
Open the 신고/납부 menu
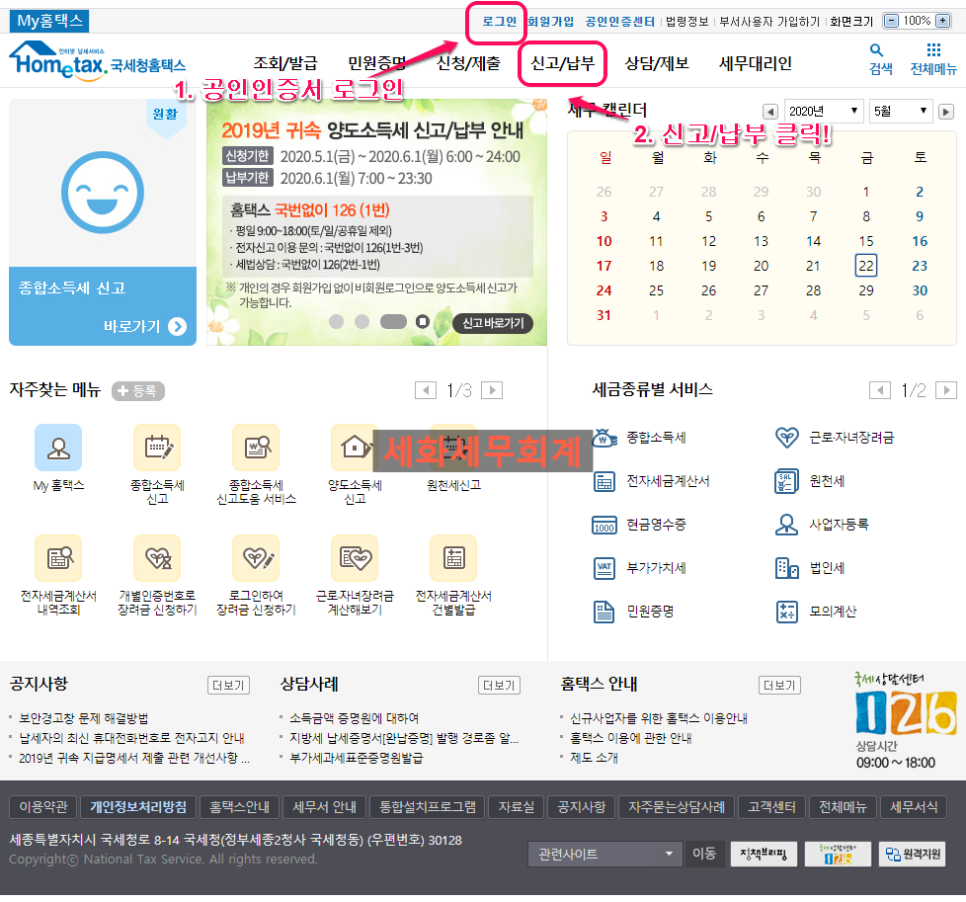pyautogui.click(x=562, y=63)
